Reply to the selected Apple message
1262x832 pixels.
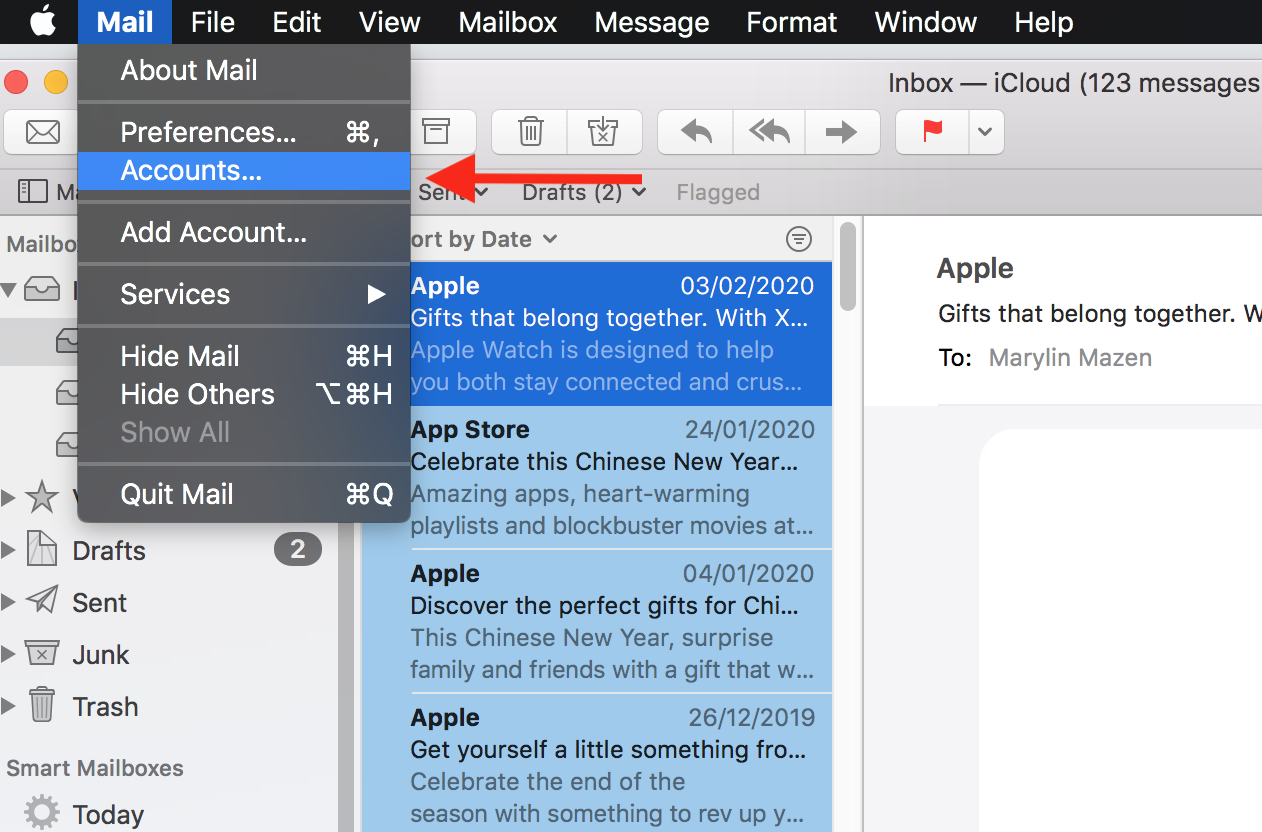(694, 131)
